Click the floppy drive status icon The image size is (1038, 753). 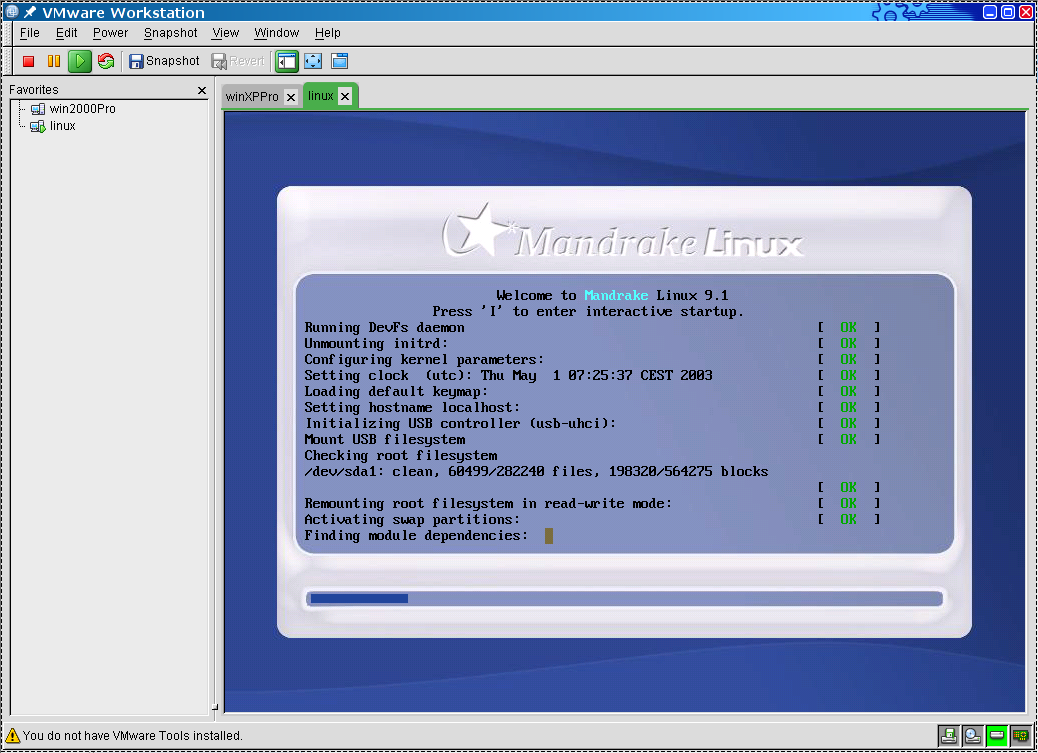pyautogui.click(x=949, y=735)
